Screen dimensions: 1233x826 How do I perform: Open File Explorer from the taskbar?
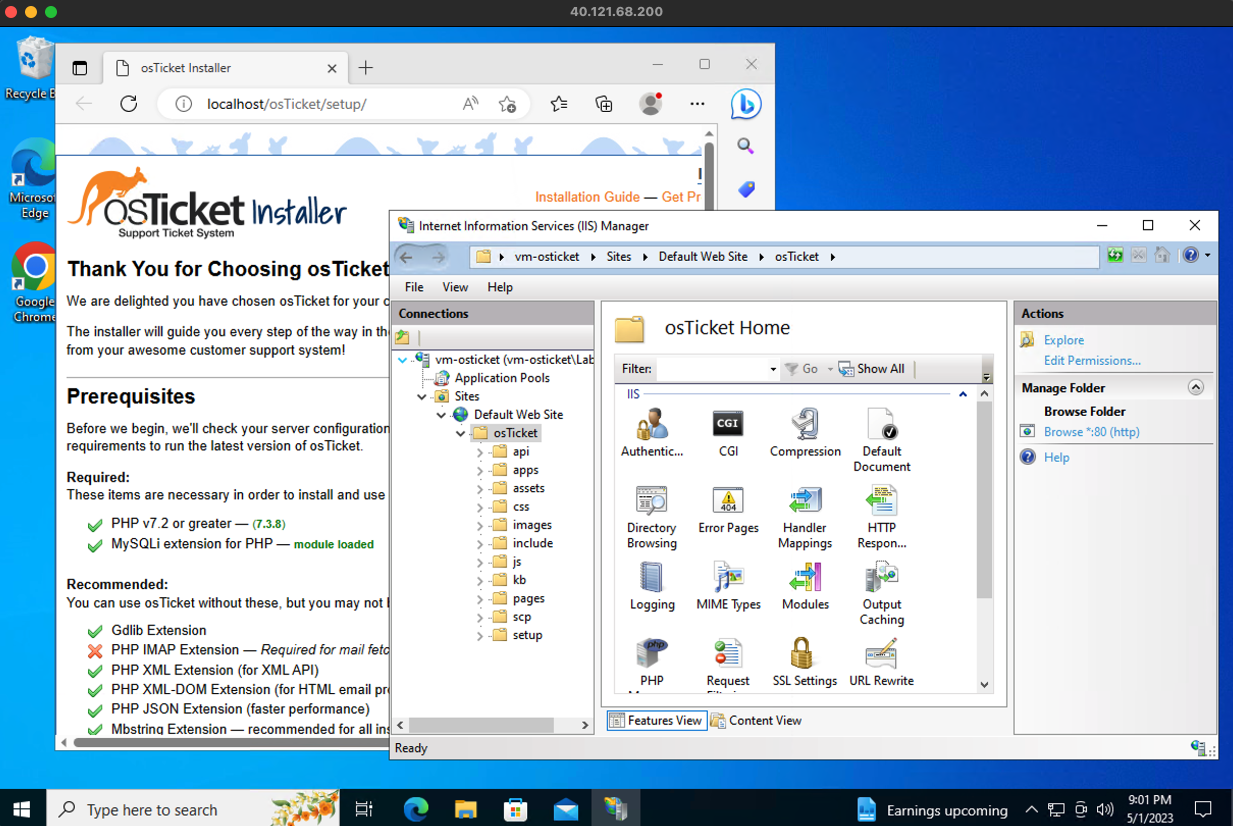[465, 809]
